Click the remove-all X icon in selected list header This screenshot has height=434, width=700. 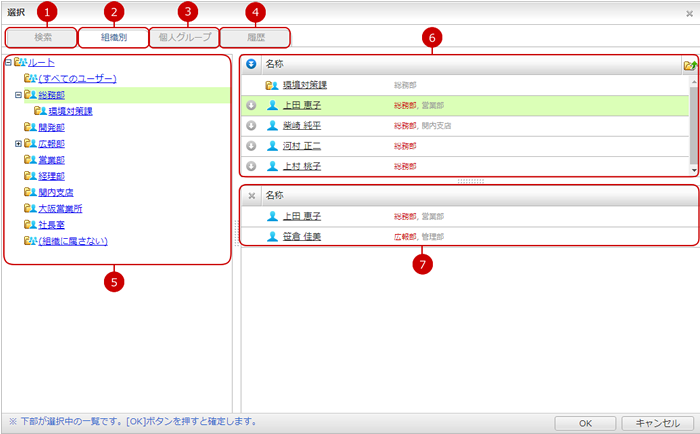click(252, 195)
